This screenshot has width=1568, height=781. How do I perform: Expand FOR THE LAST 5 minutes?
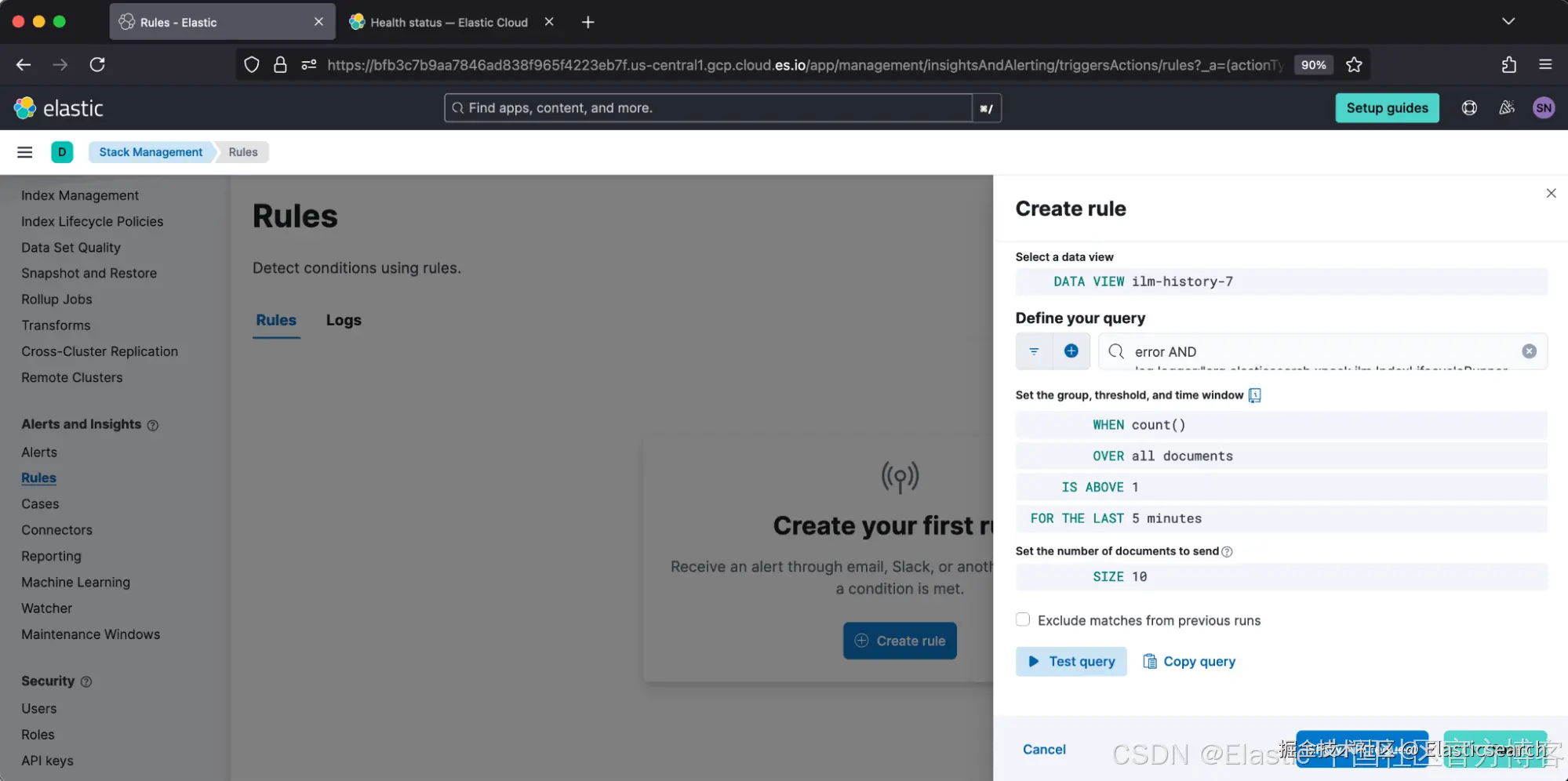pos(1282,518)
